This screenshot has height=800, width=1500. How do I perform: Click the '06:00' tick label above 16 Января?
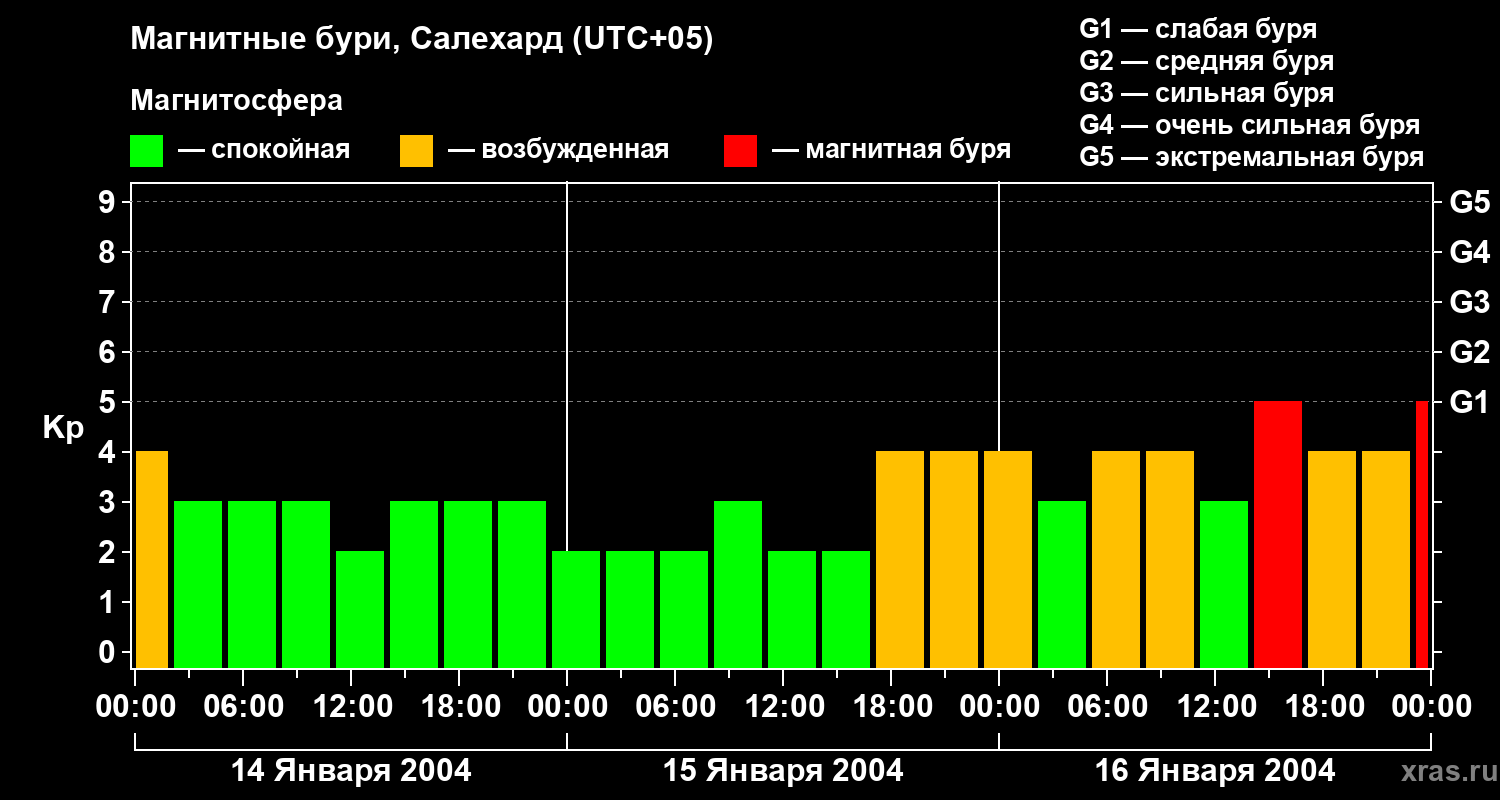pyautogui.click(x=1107, y=707)
